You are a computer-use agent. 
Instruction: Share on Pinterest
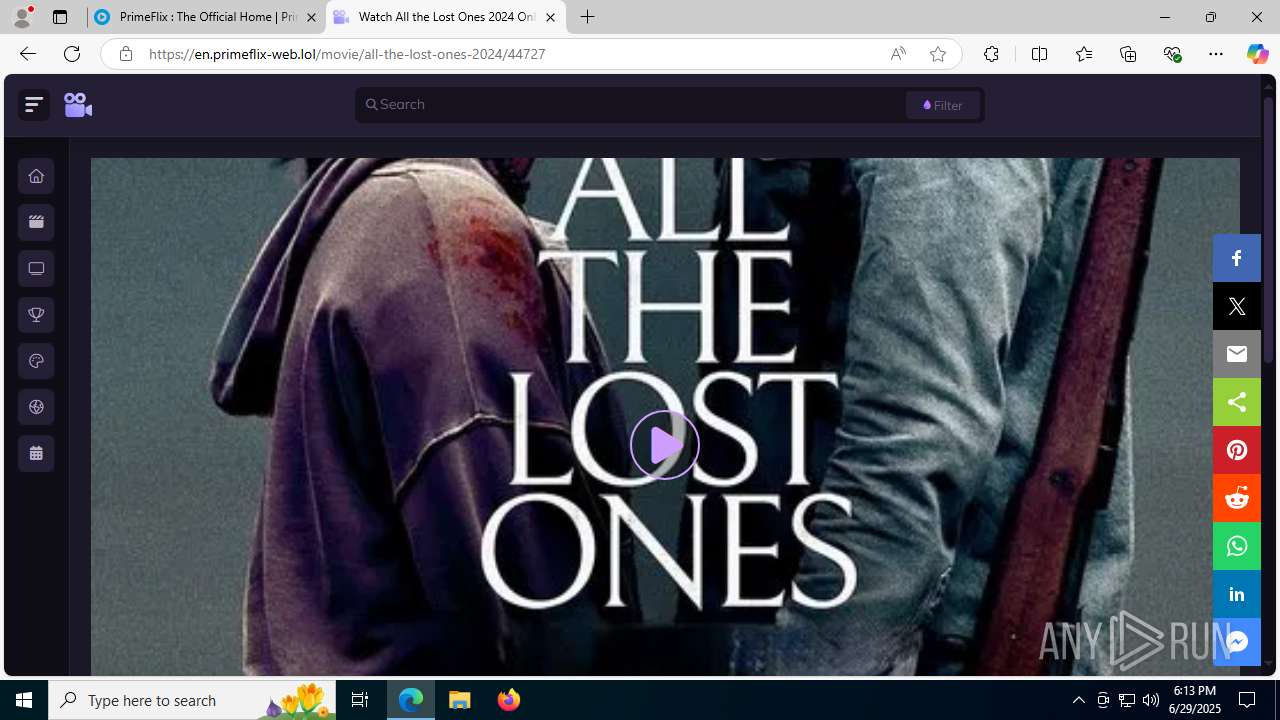tap(1237, 450)
